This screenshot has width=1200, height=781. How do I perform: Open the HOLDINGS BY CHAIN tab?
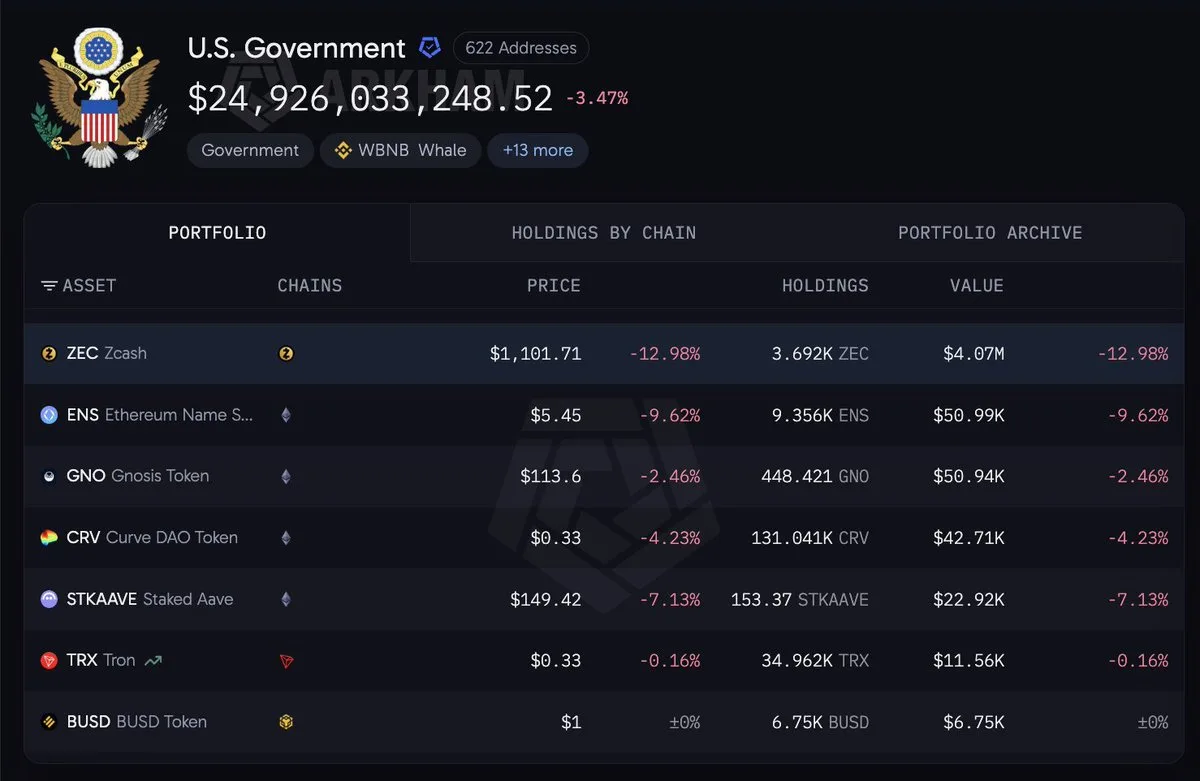[604, 233]
